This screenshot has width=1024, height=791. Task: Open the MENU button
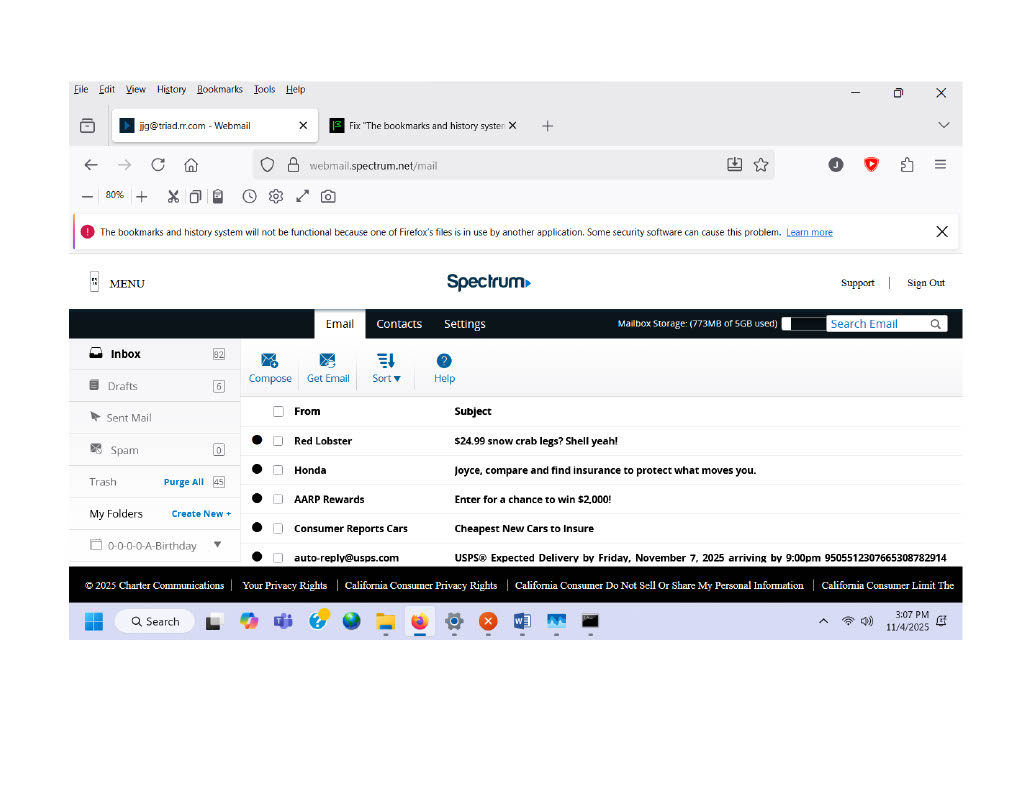[x=118, y=283]
